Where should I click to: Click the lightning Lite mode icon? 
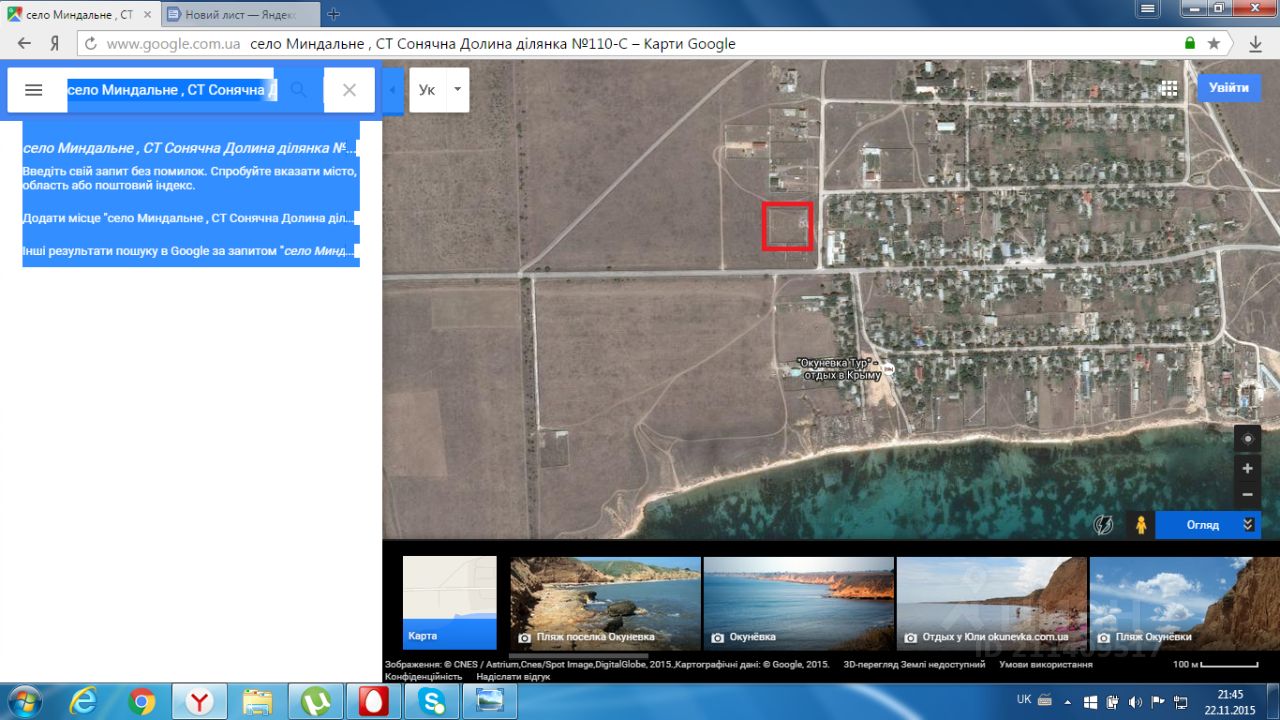[1103, 525]
